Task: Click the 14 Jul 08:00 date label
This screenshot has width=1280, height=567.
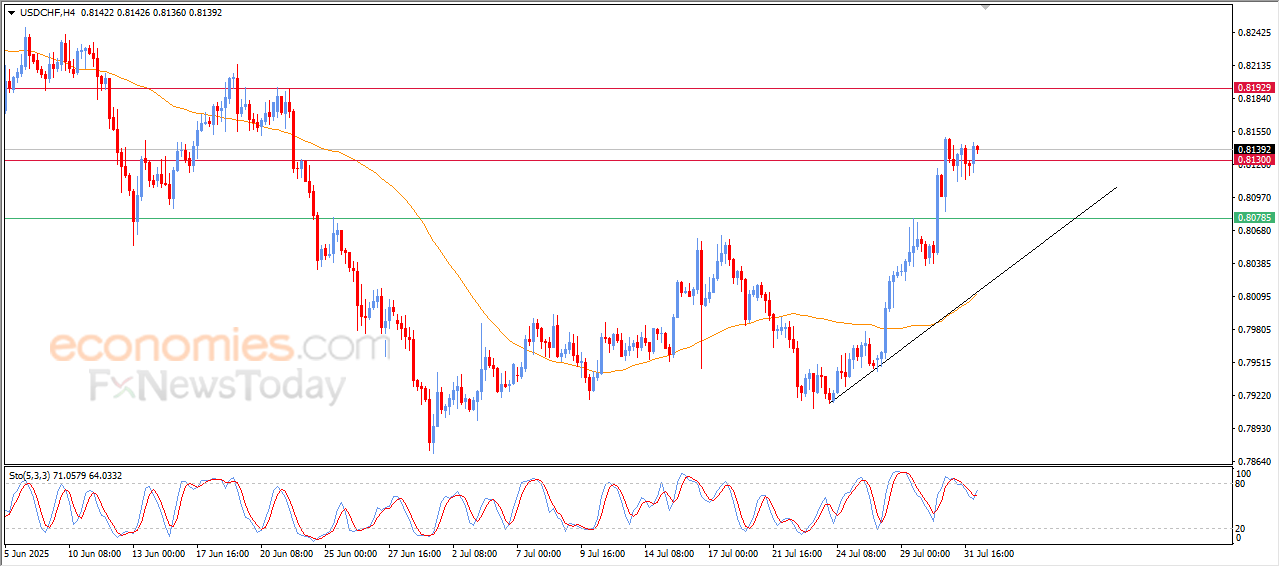Action: click(667, 553)
